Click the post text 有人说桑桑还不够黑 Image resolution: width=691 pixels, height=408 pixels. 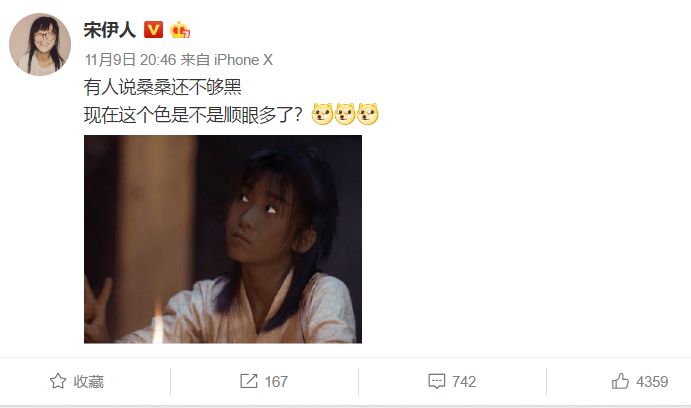click(x=163, y=87)
